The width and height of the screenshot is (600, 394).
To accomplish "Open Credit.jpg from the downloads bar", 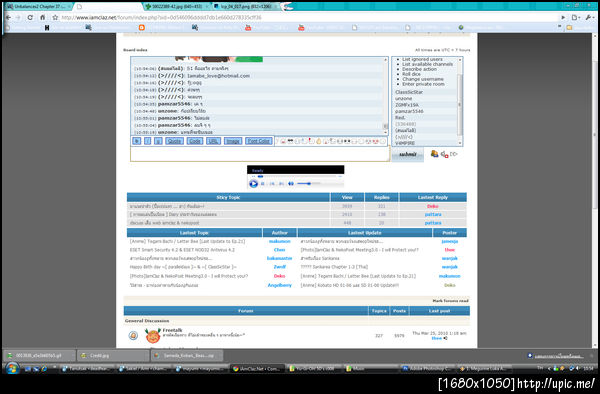I will tap(112, 355).
